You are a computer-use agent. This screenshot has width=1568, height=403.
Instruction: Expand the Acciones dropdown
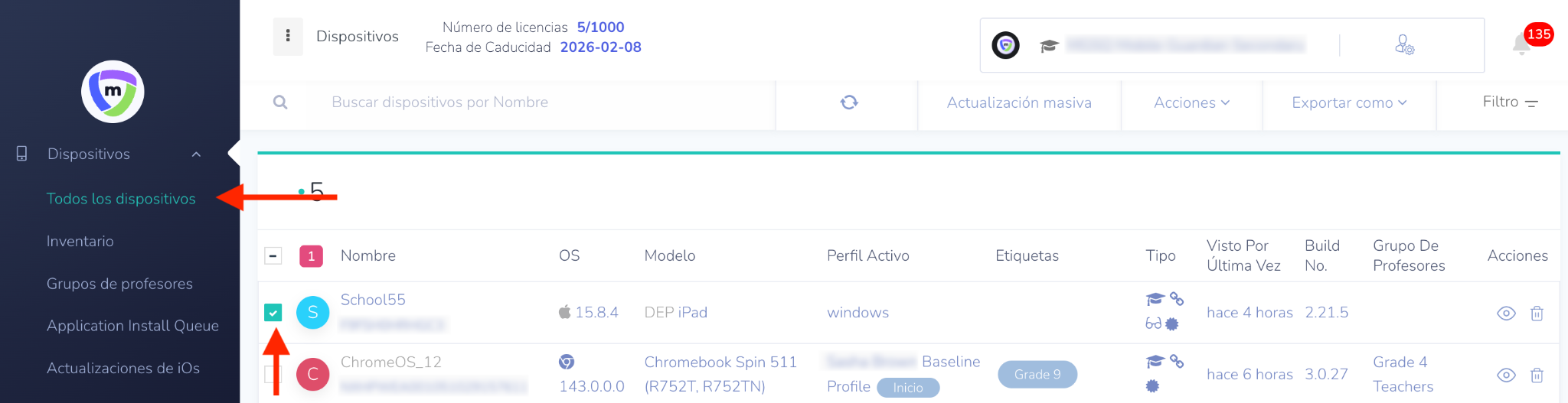pyautogui.click(x=1191, y=103)
